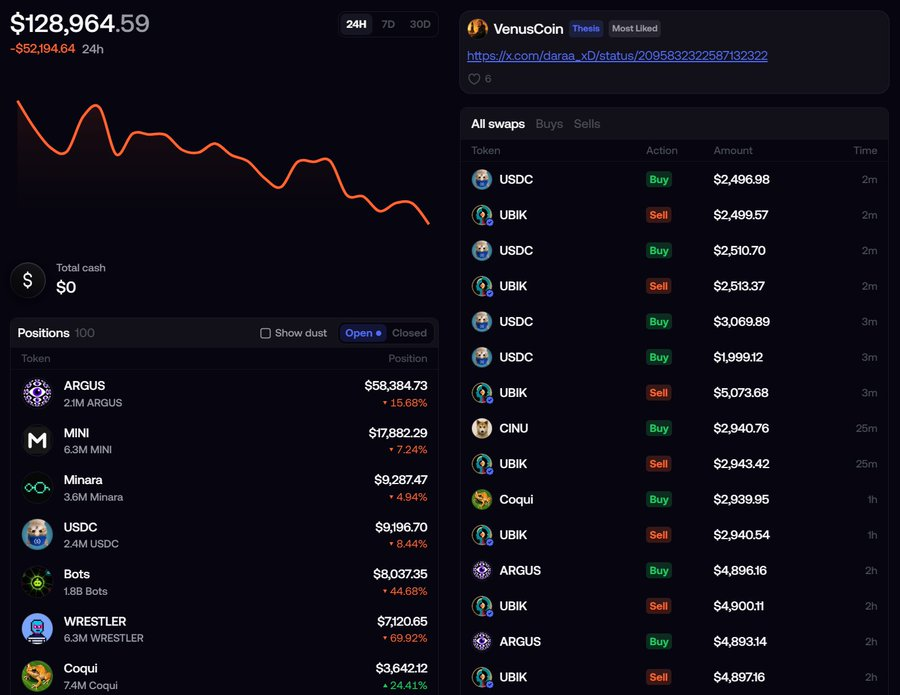Click the CINU icon in swaps list
Image resolution: width=900 pixels, height=695 pixels.
point(482,429)
